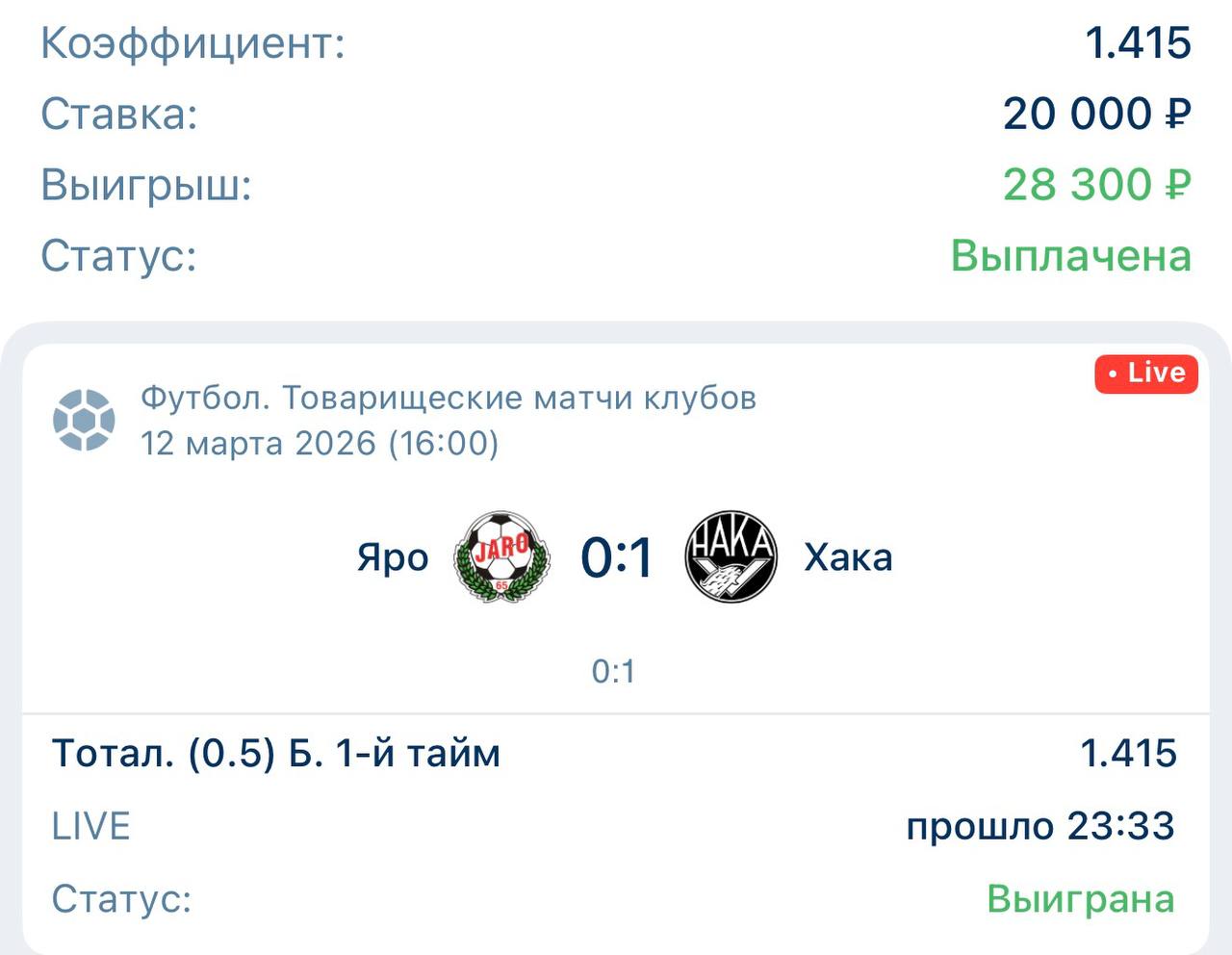
Task: Tap the 28 300 ₽ winnings amount
Action: (1096, 185)
